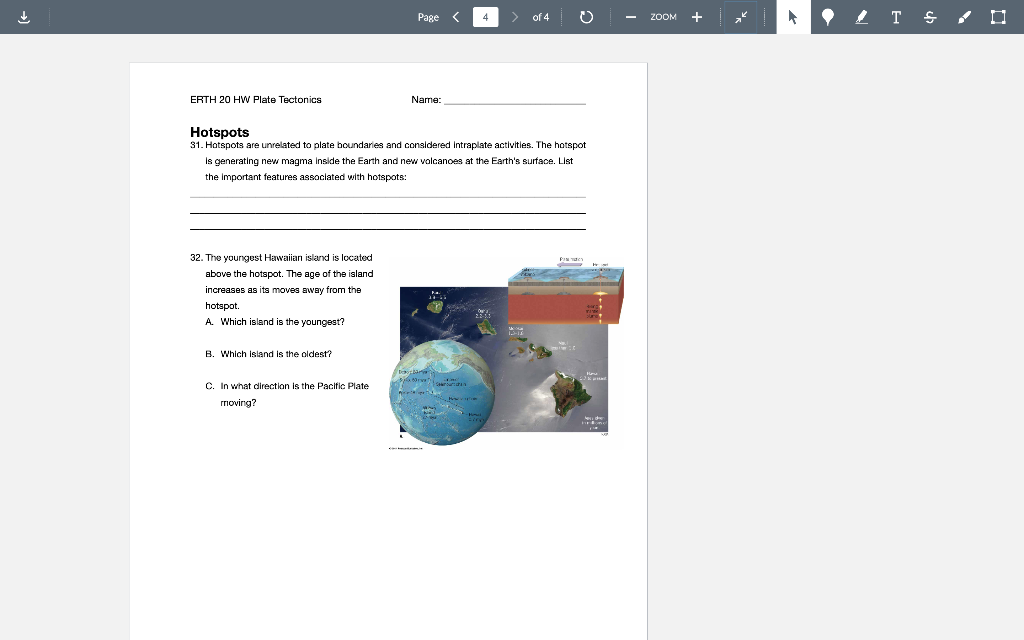
Task: Toggle the shrink-to-fit view icon
Action: (x=741, y=16)
